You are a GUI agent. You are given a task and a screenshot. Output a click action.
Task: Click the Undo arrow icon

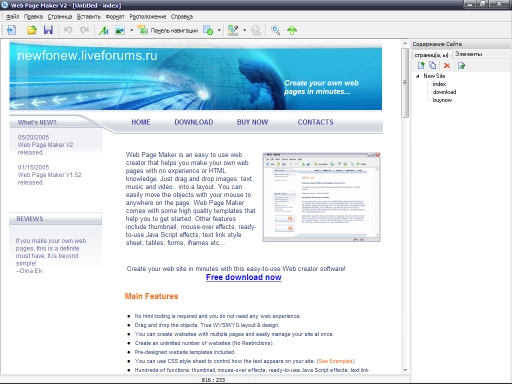point(68,30)
